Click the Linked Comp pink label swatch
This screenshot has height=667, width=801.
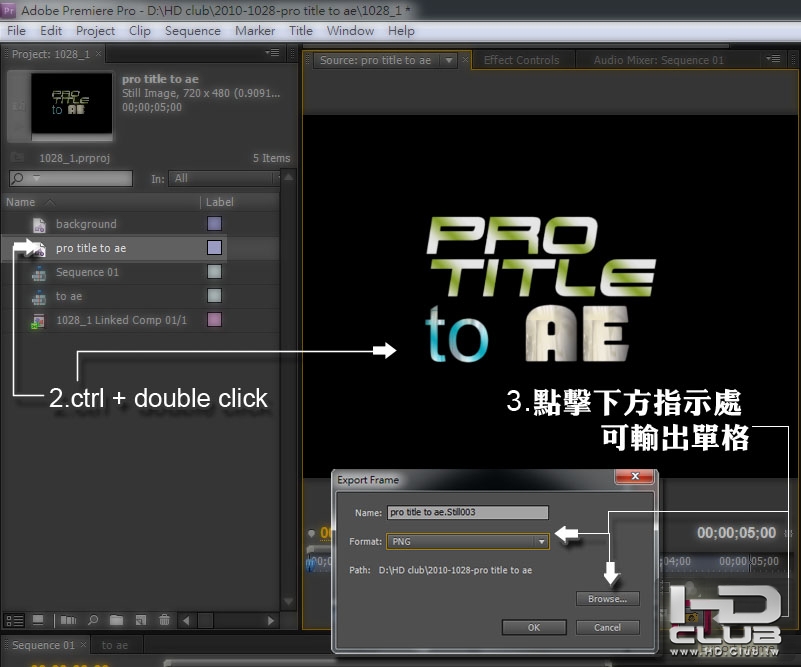coord(215,320)
